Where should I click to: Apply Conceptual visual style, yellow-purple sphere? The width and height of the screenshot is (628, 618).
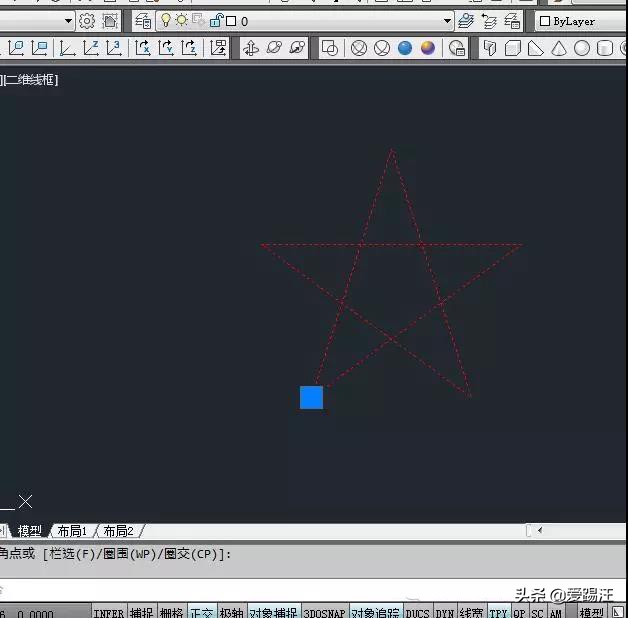click(428, 48)
